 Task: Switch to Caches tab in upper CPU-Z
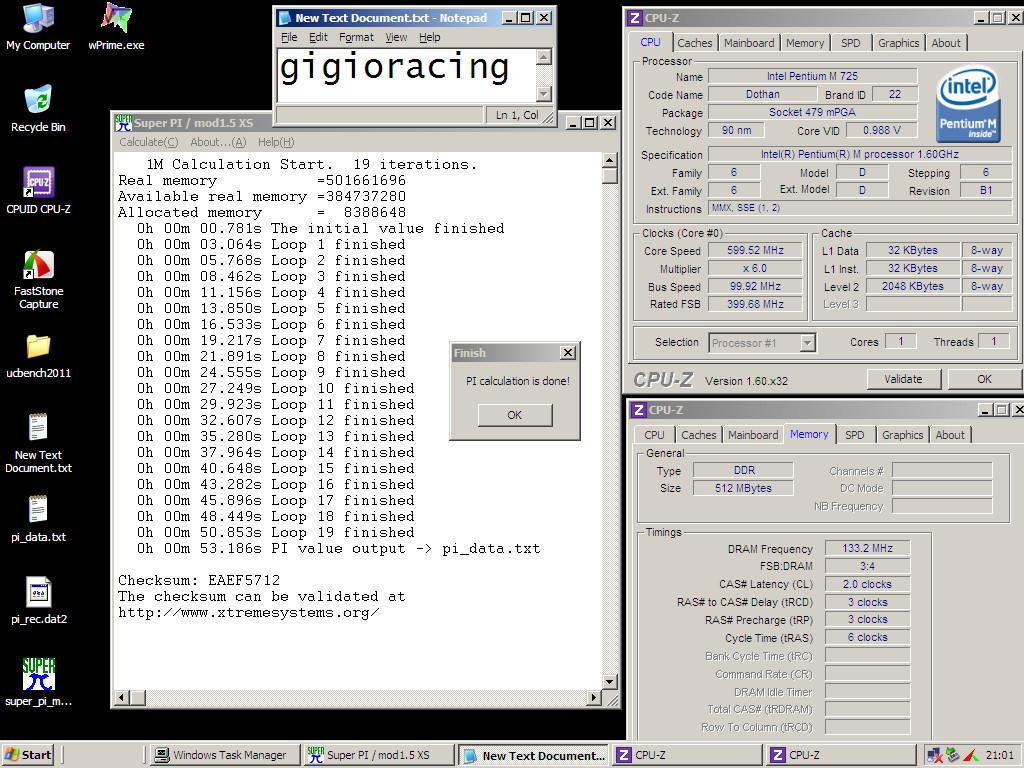tap(694, 43)
